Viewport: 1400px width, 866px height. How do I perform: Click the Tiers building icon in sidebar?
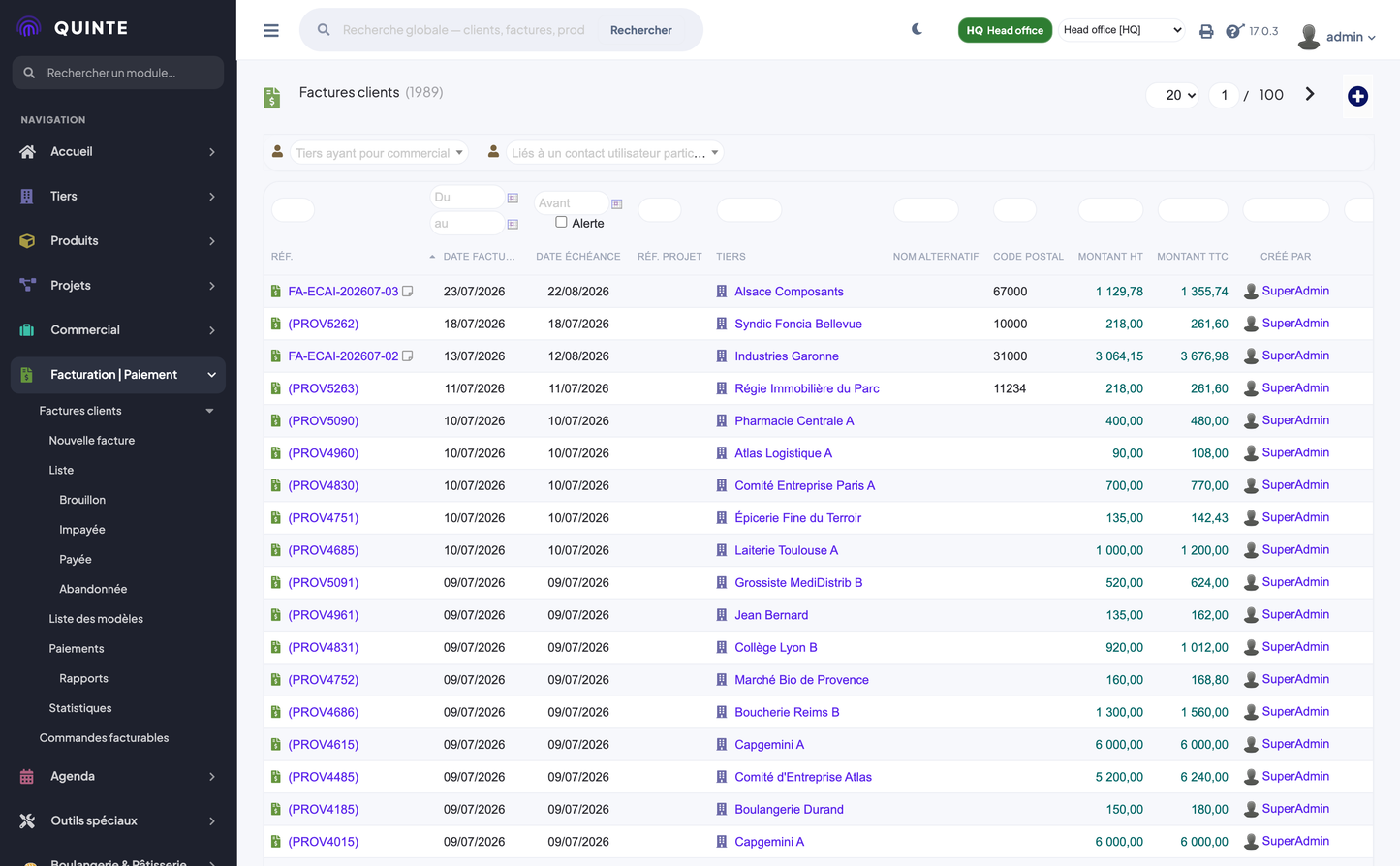(x=27, y=196)
